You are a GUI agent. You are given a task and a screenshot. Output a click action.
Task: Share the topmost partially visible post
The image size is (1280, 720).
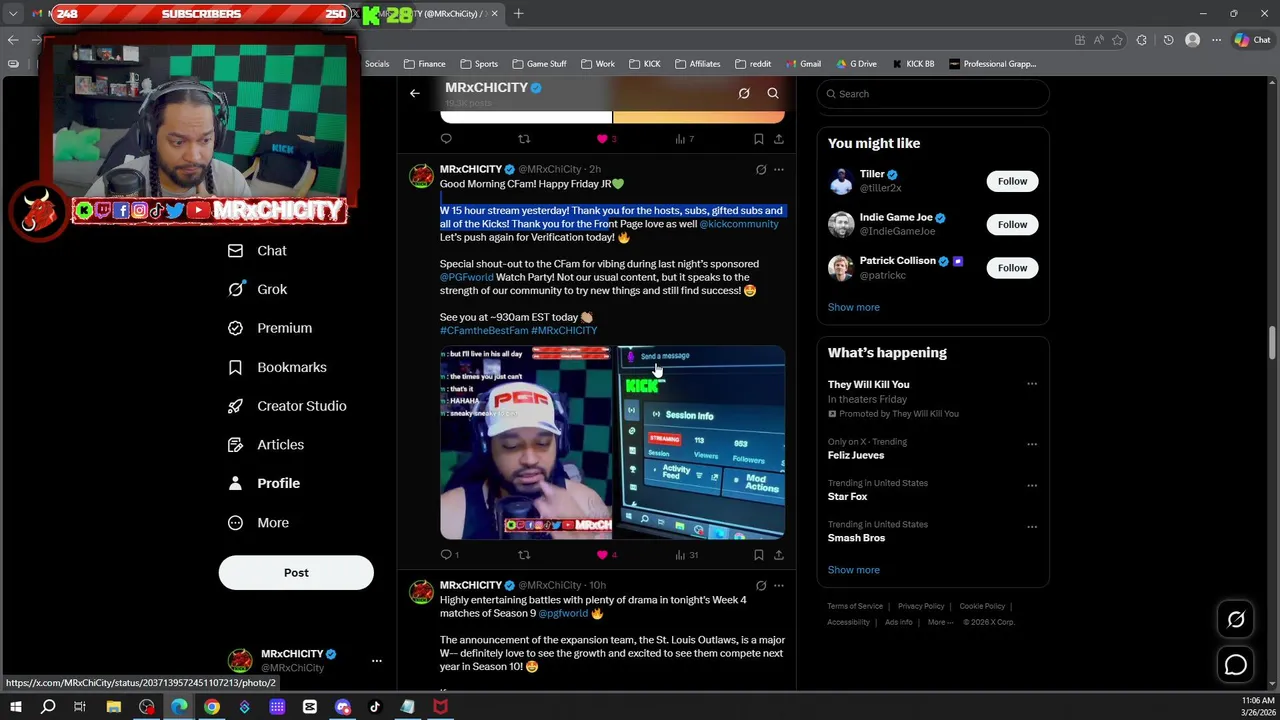pyautogui.click(x=779, y=139)
